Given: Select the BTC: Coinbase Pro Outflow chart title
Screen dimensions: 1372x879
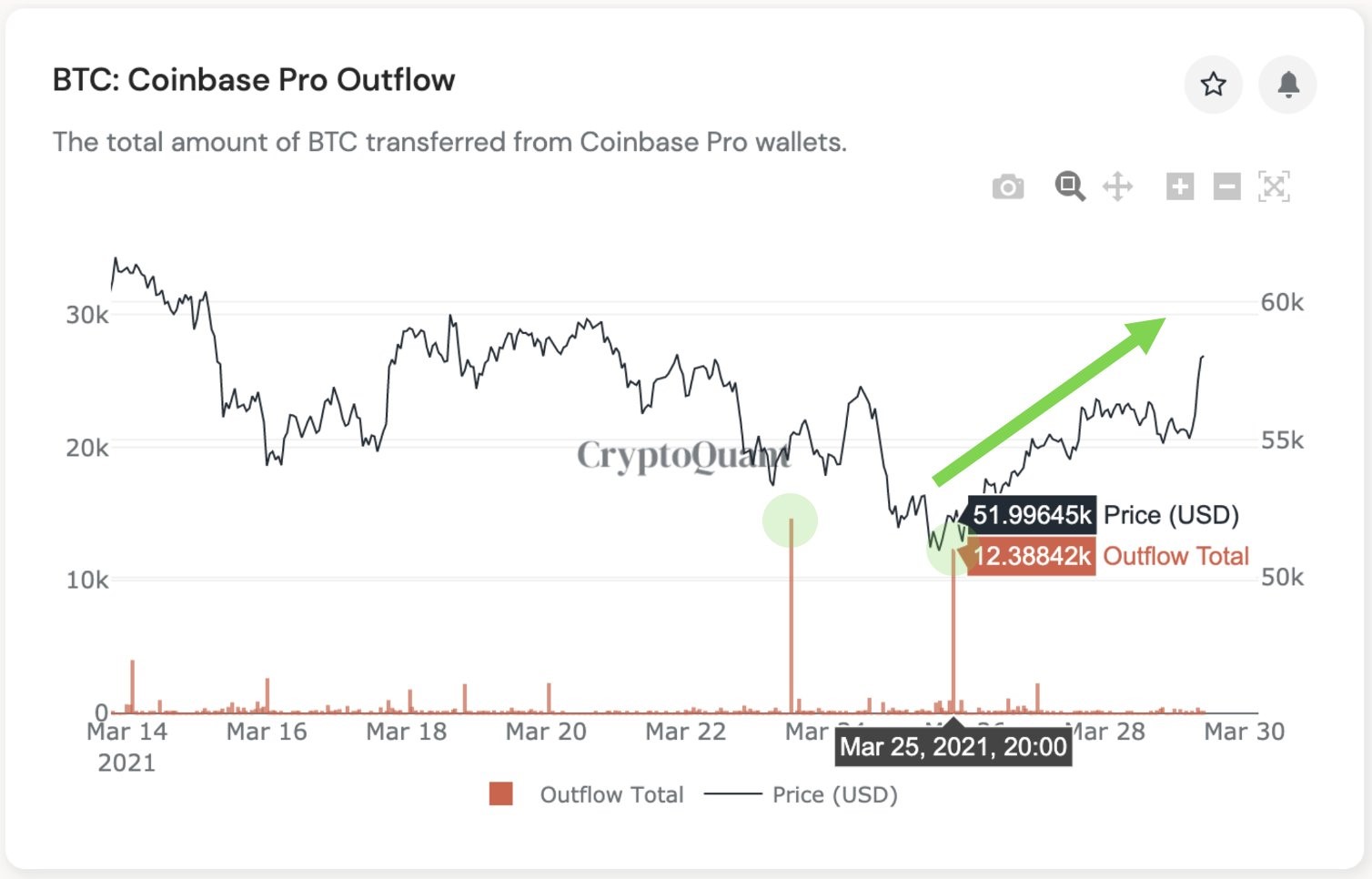Looking at the screenshot, I should 253,79.
